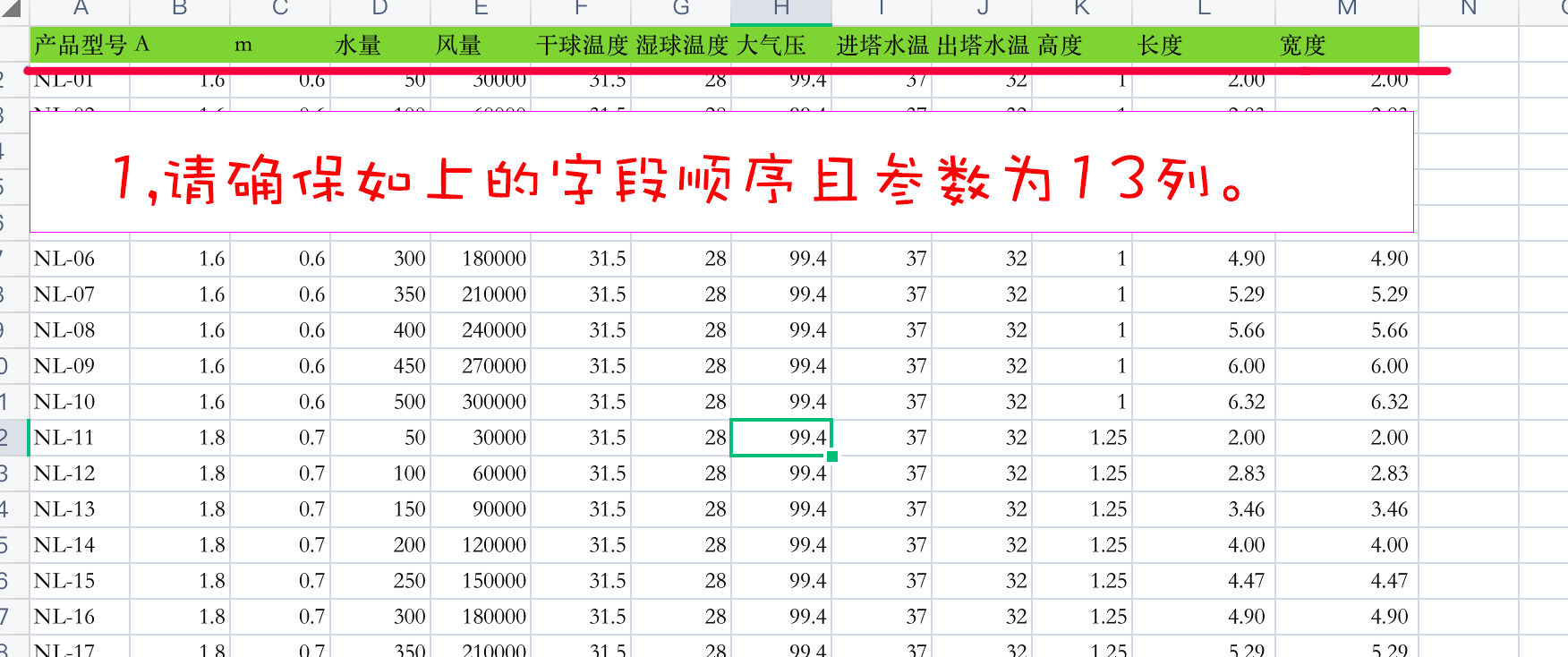Click column C value 0.7 in NL-13 row
This screenshot has height=657, width=1568.
[x=280, y=509]
